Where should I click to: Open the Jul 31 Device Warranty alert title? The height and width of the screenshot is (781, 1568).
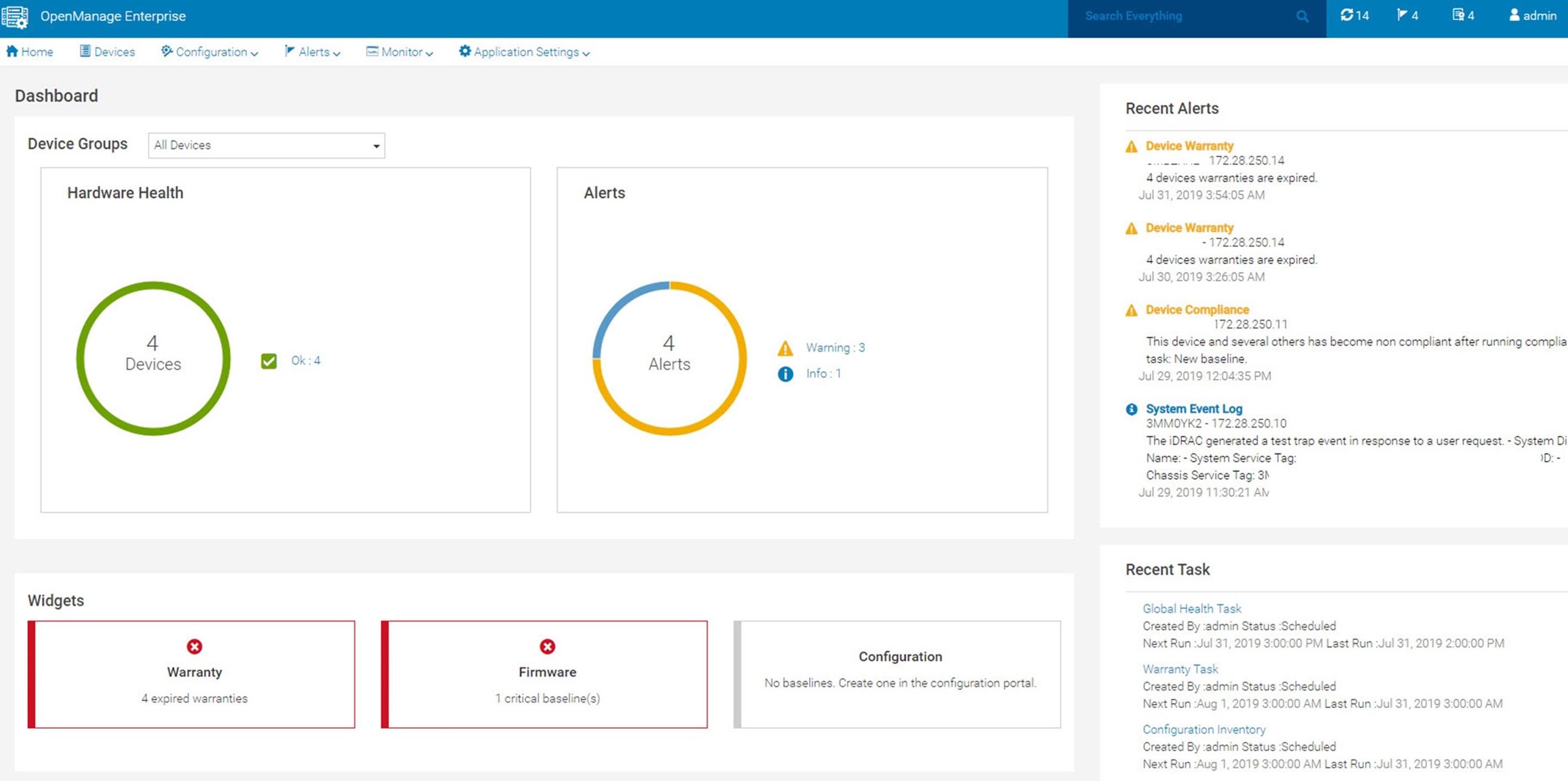1190,146
